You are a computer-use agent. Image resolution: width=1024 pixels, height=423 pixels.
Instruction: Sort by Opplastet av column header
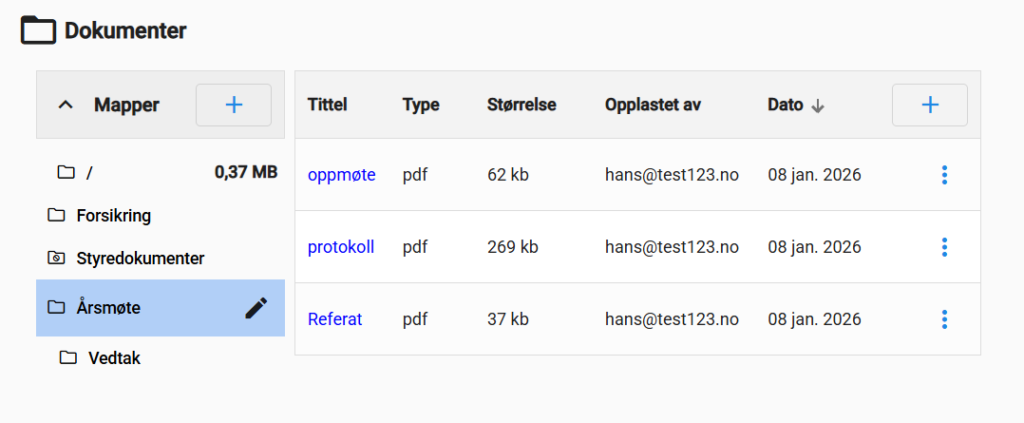click(658, 105)
